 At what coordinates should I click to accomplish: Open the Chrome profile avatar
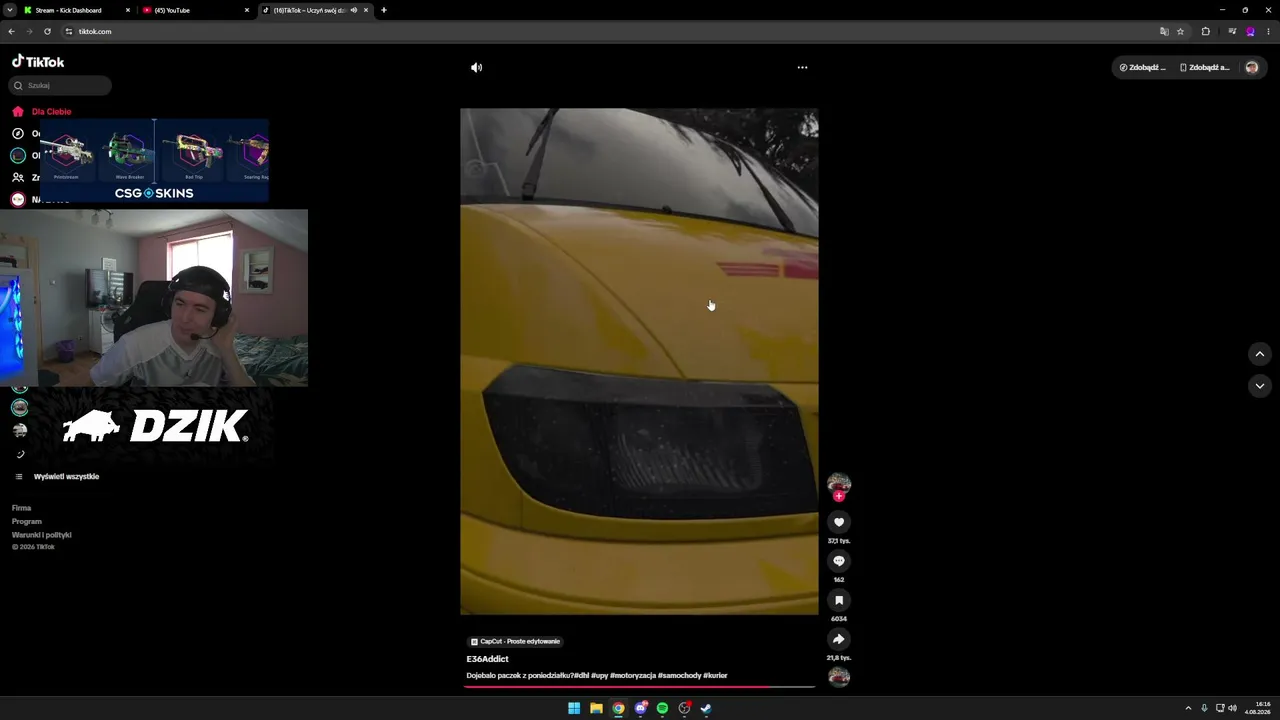1250,31
